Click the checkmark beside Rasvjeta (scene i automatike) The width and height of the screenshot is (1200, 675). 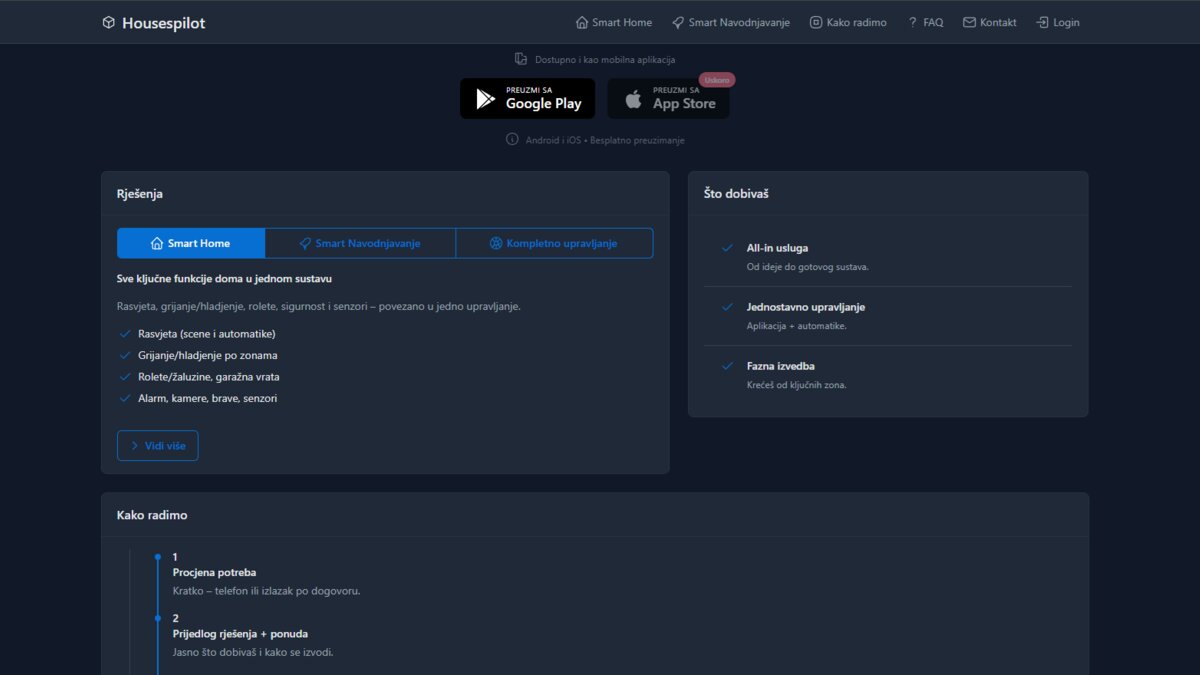(125, 334)
